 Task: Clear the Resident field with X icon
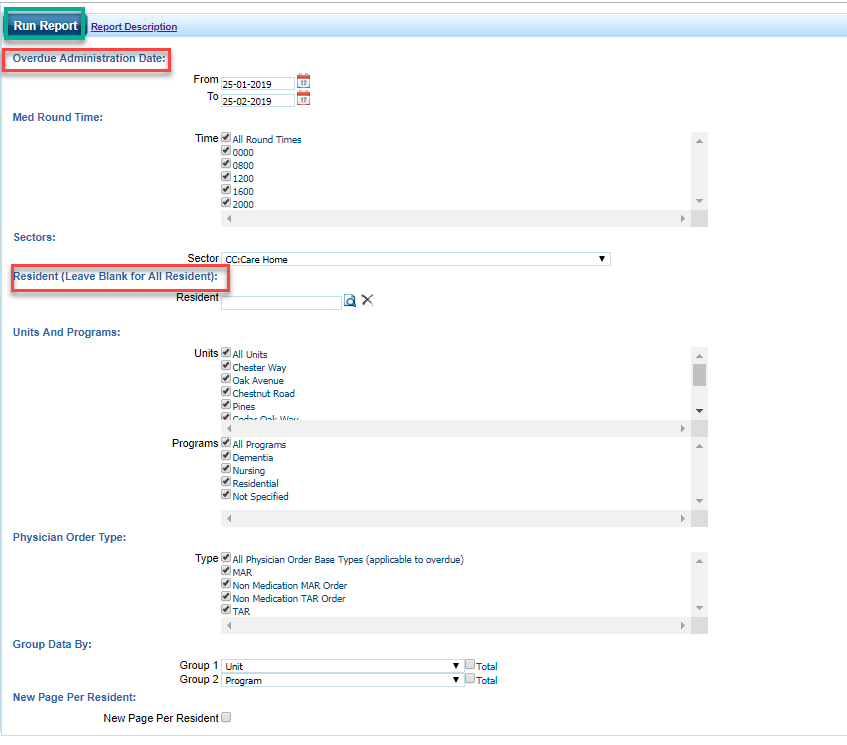coord(367,300)
